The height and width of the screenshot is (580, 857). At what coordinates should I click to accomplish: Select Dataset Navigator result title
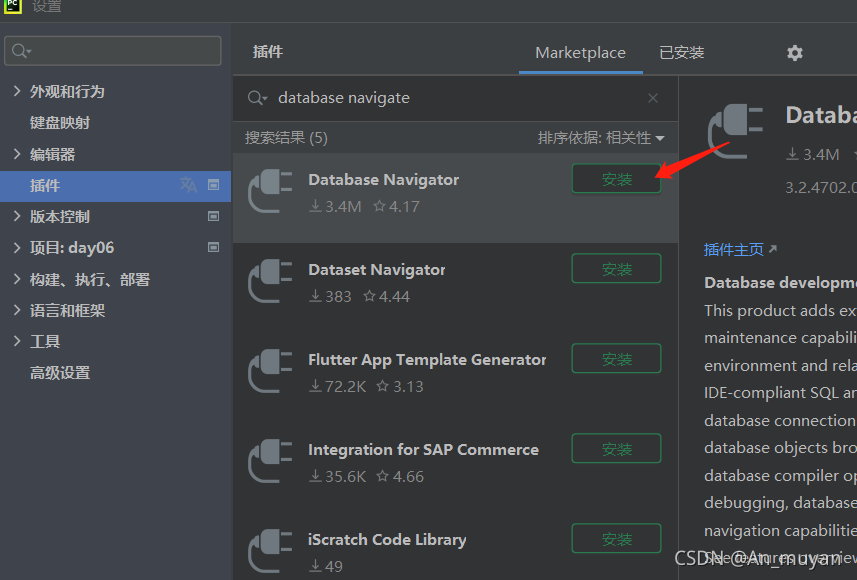[x=377, y=270]
